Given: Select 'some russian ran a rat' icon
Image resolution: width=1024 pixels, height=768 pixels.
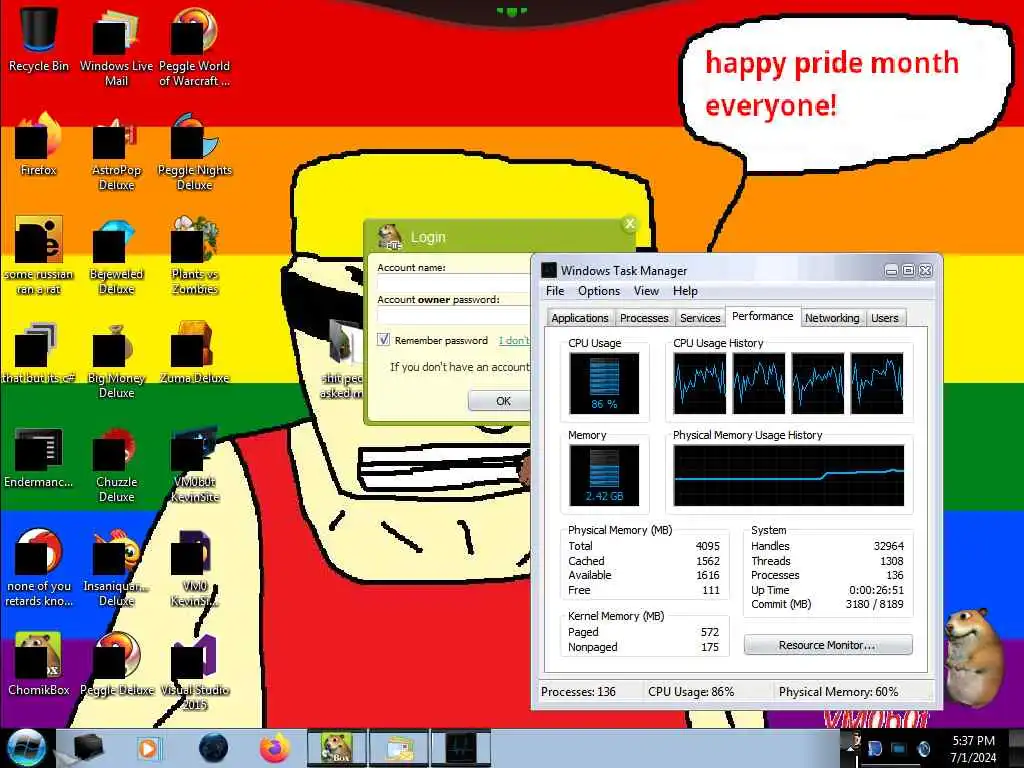Looking at the screenshot, I should click(39, 256).
